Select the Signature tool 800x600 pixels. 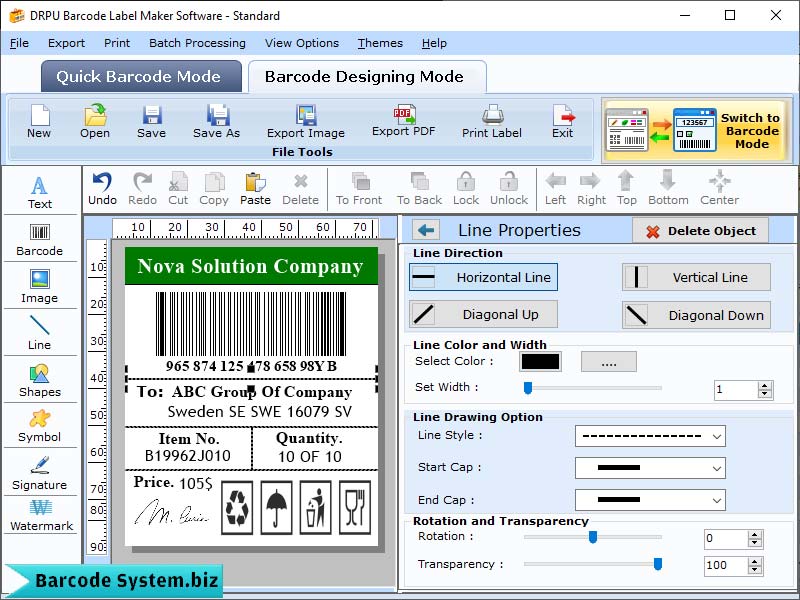[x=39, y=472]
